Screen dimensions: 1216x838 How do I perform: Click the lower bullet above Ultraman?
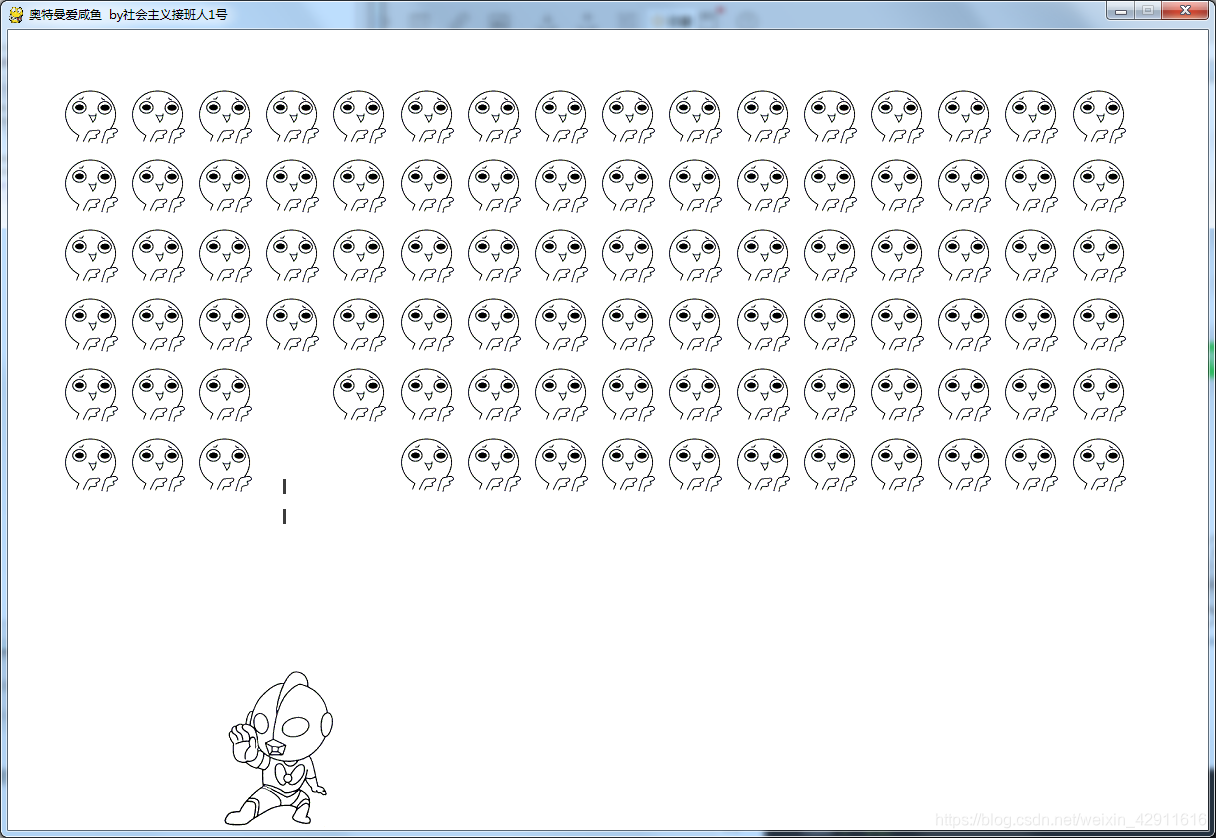(285, 516)
